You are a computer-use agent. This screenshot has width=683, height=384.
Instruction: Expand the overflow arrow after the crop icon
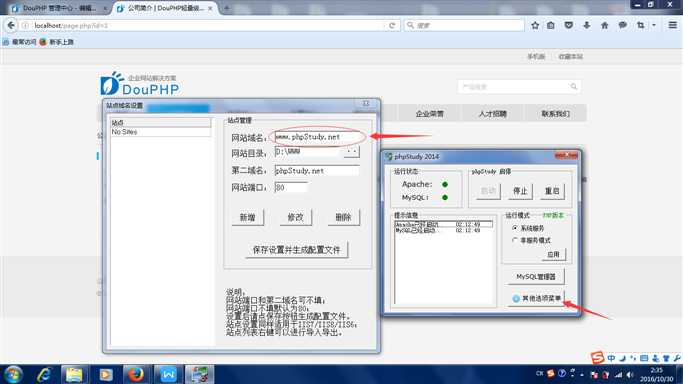654,26
